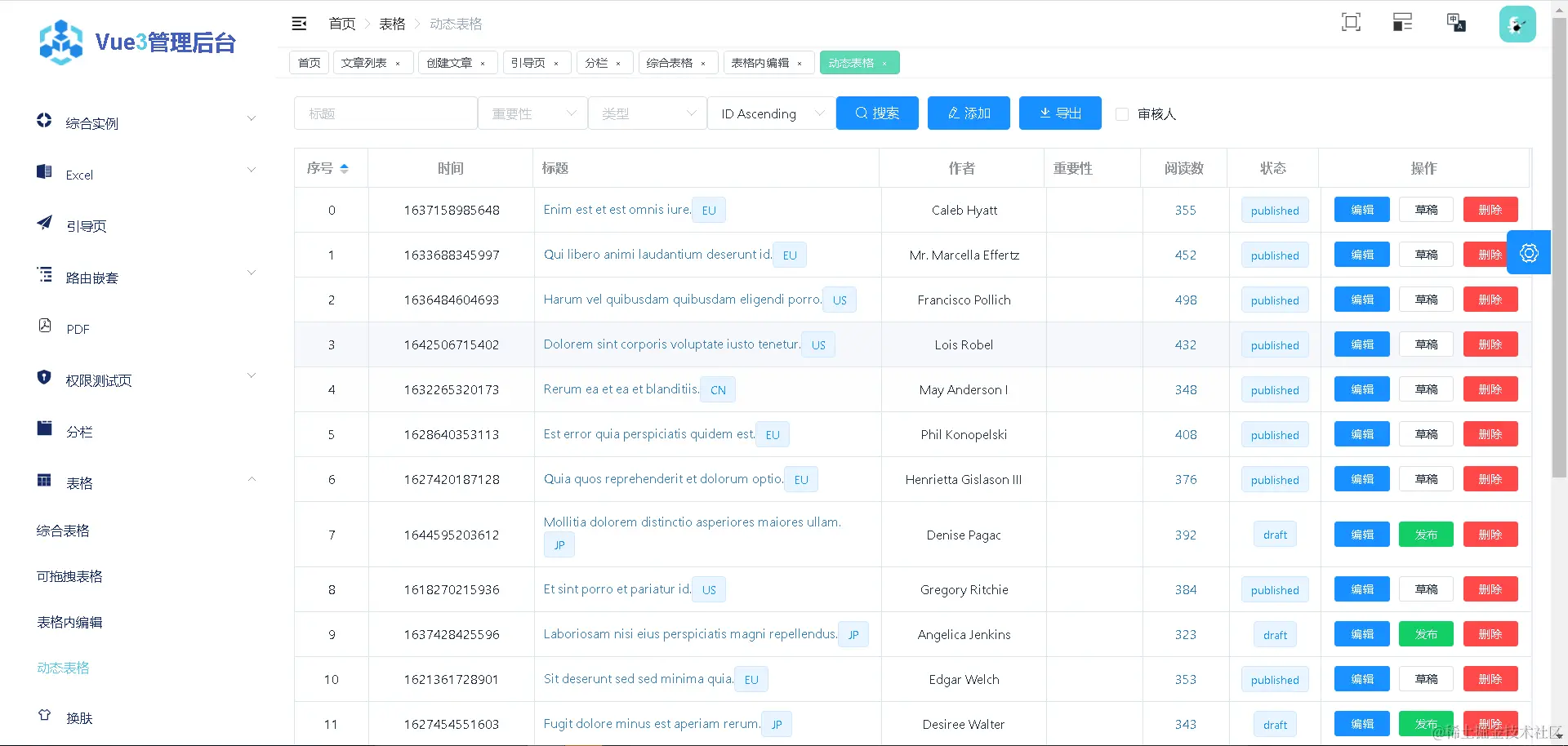
Task: Click 编辑 for Phil Konopelski's row
Action: coord(1361,434)
